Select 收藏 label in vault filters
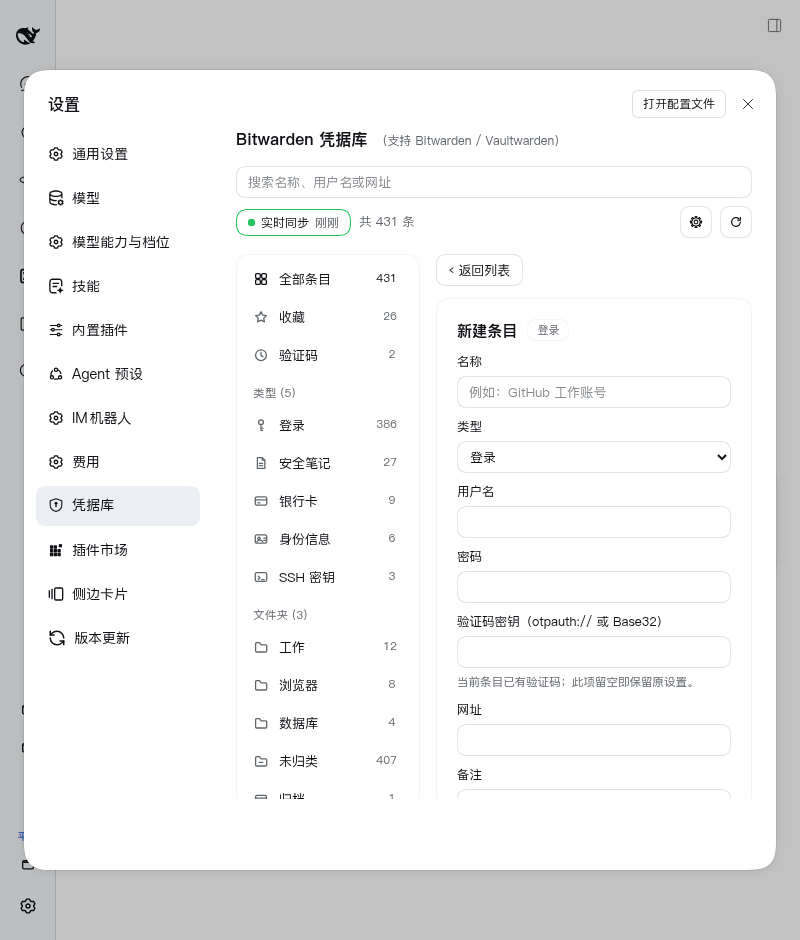Screen dimensions: 800x940 click(x=292, y=317)
